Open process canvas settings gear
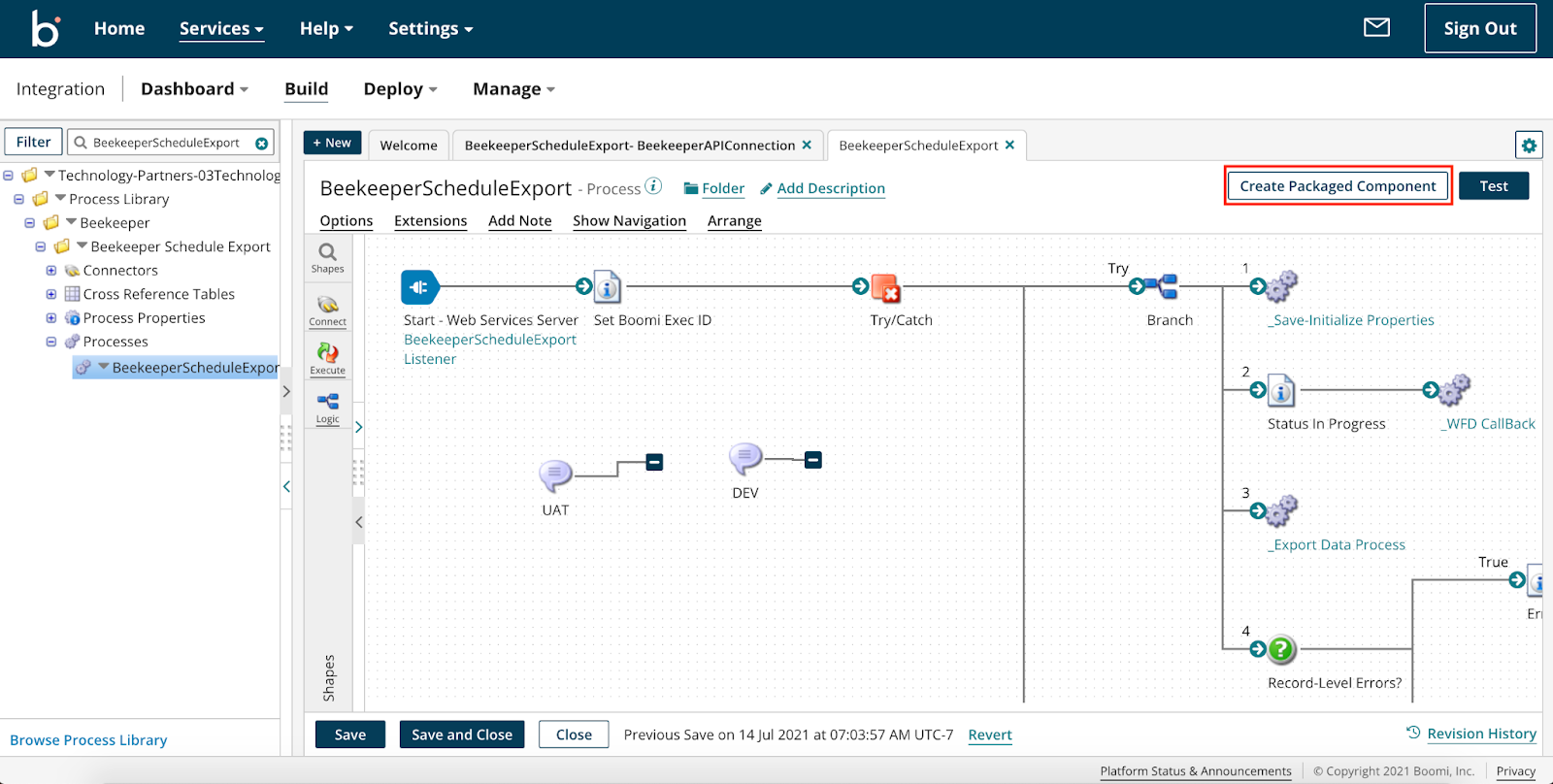 coord(1529,146)
